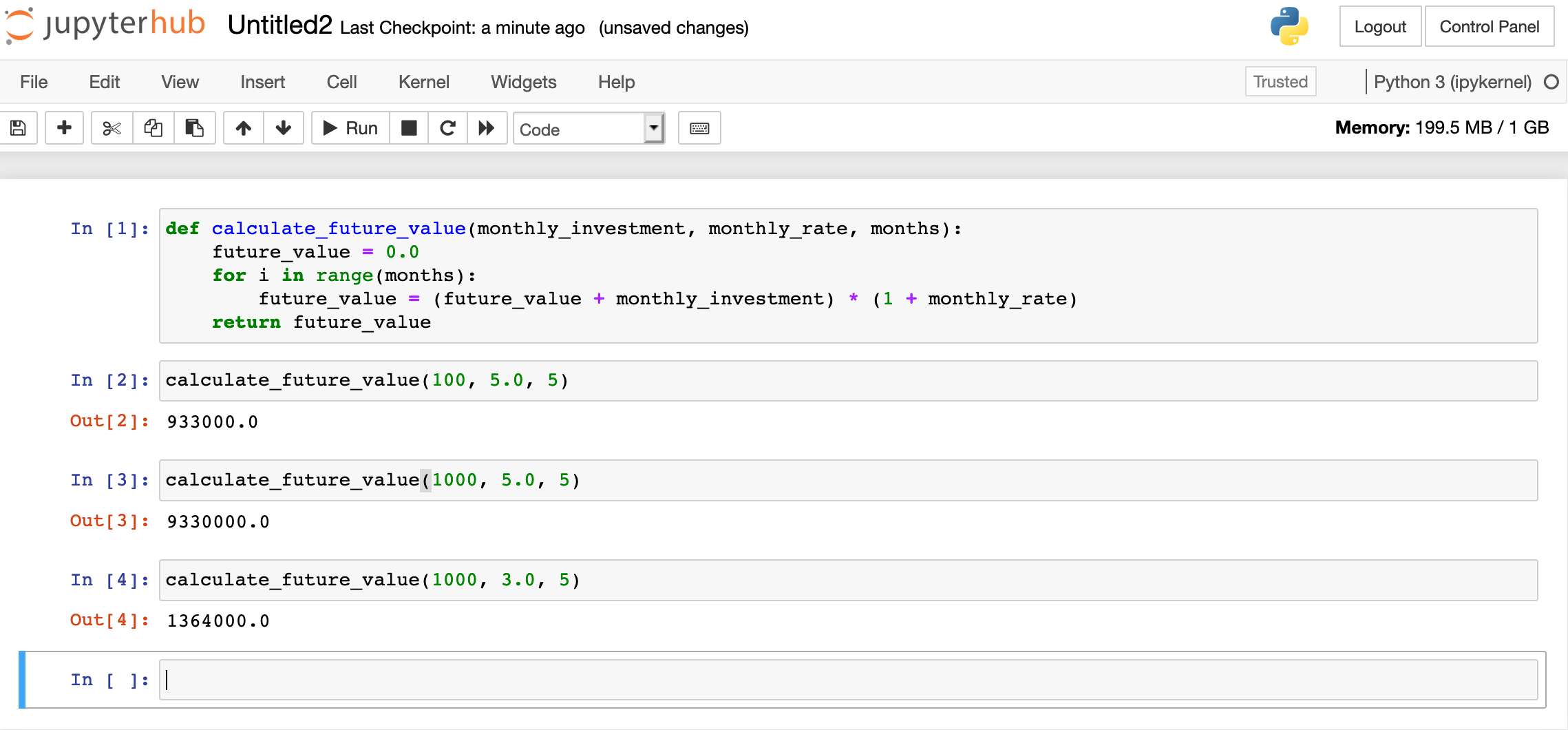Click the Python logo icon
Viewport: 1568px width, 730px height.
(1289, 26)
